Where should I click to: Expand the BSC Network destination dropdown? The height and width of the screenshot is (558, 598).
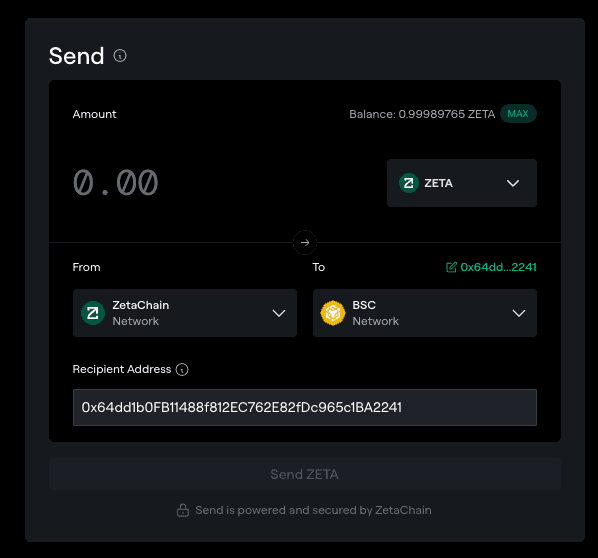(424, 313)
